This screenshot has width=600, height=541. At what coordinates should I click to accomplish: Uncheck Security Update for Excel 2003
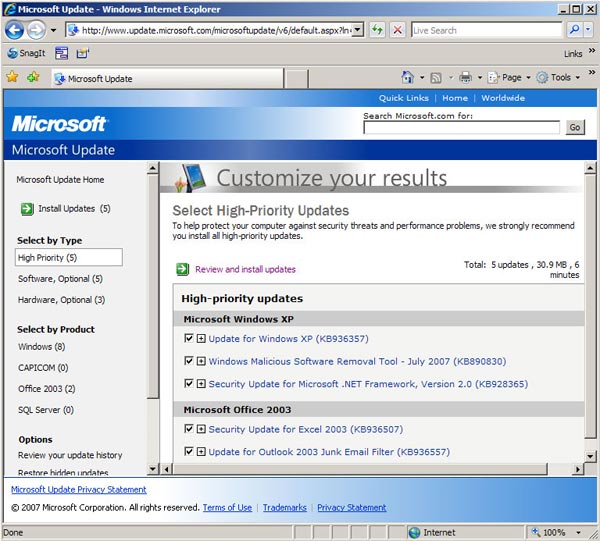[x=189, y=428]
